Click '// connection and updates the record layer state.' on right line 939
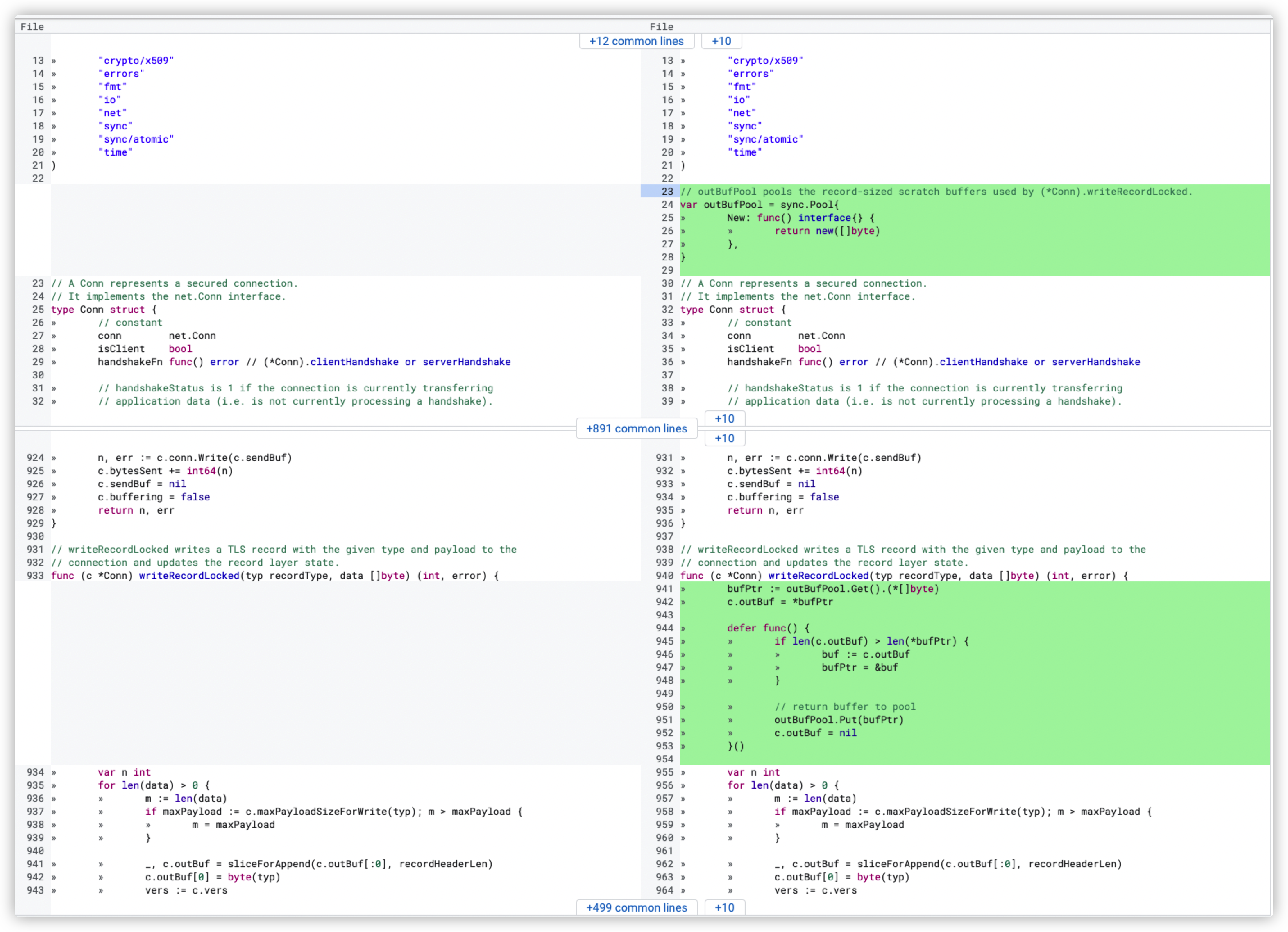Viewport: 1288px width, 932px height. (x=825, y=563)
